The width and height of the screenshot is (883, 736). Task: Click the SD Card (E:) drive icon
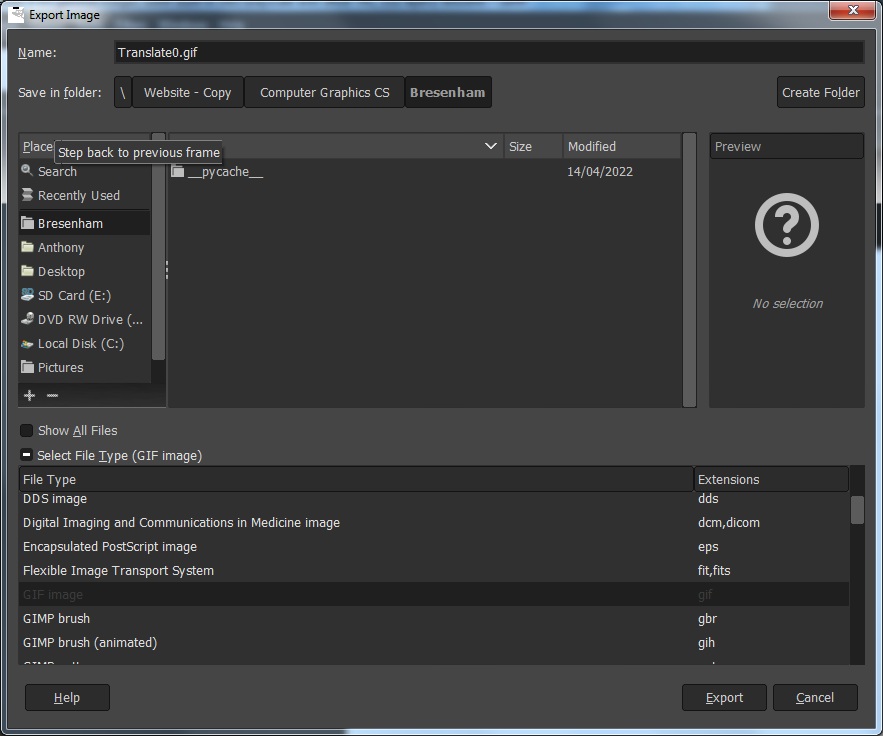[27, 295]
